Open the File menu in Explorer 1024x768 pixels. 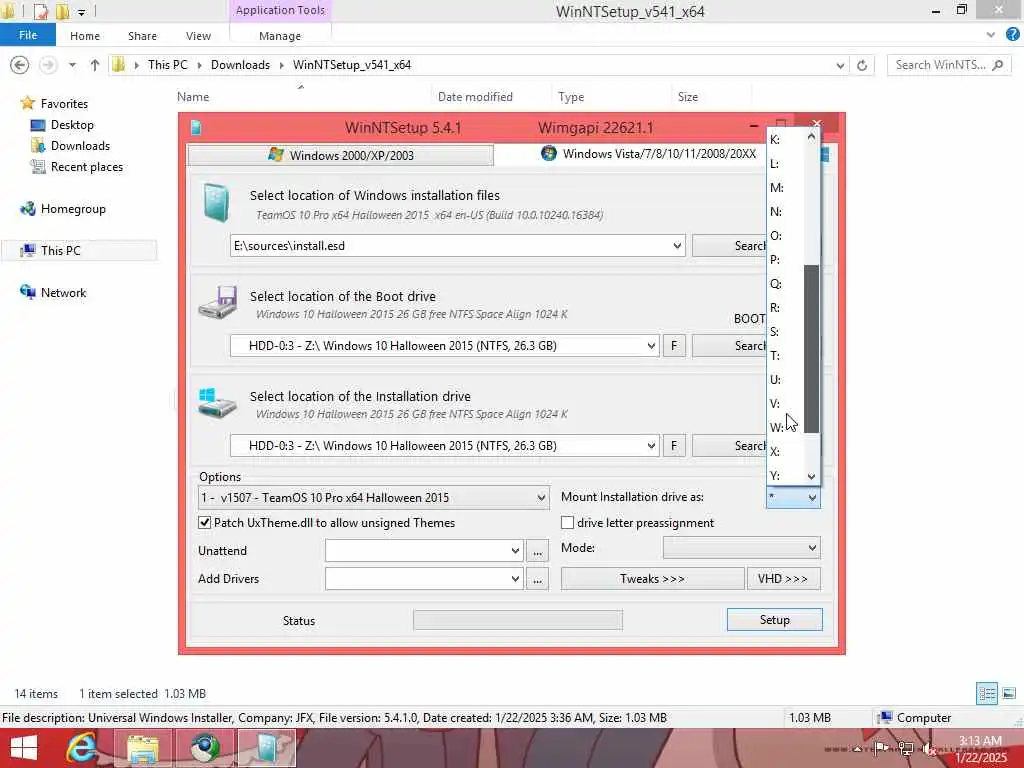pyautogui.click(x=27, y=35)
